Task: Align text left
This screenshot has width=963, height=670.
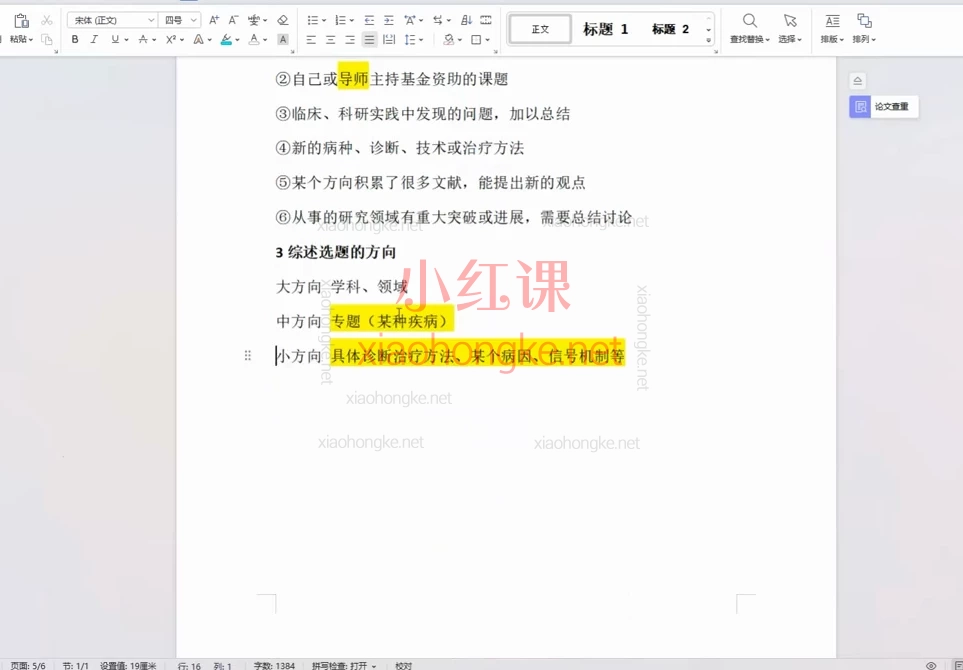Action: coord(311,39)
